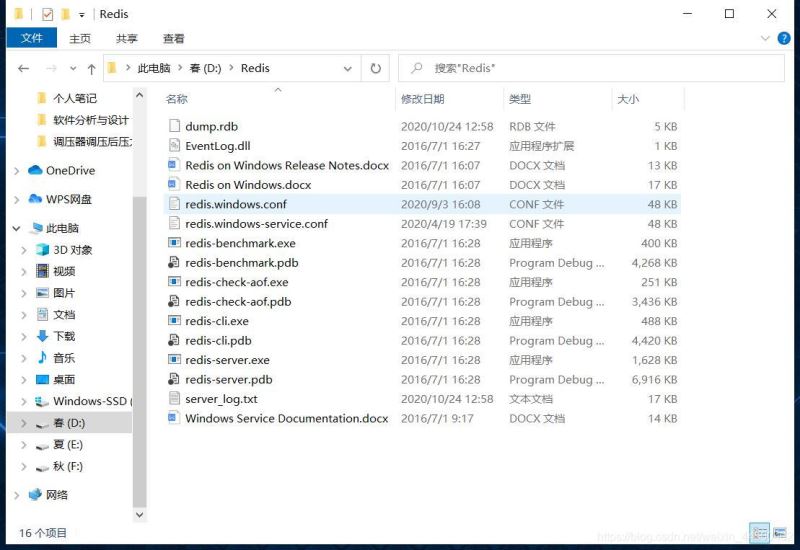Open the 文件 menu tab
This screenshot has width=800, height=550.
tap(32, 38)
